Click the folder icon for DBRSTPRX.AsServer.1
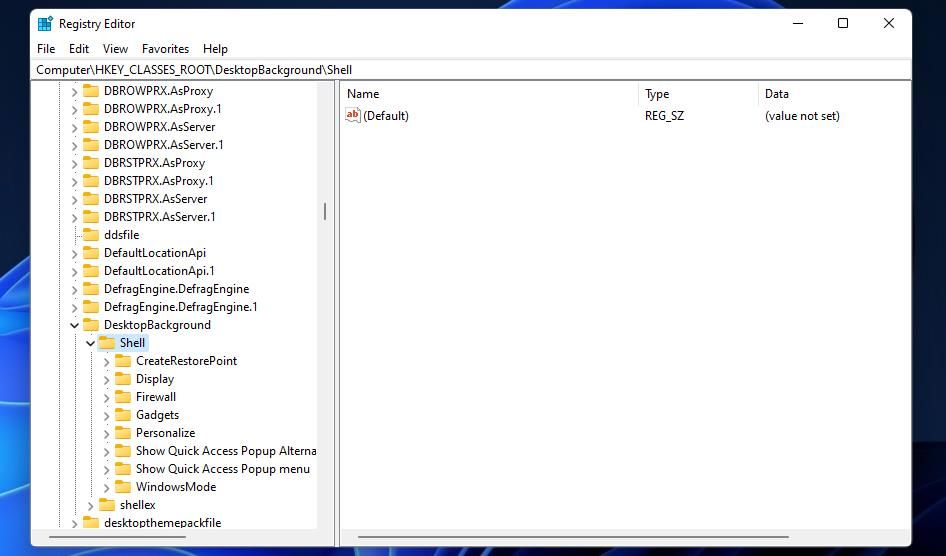This screenshot has width=946, height=556. coord(90,216)
